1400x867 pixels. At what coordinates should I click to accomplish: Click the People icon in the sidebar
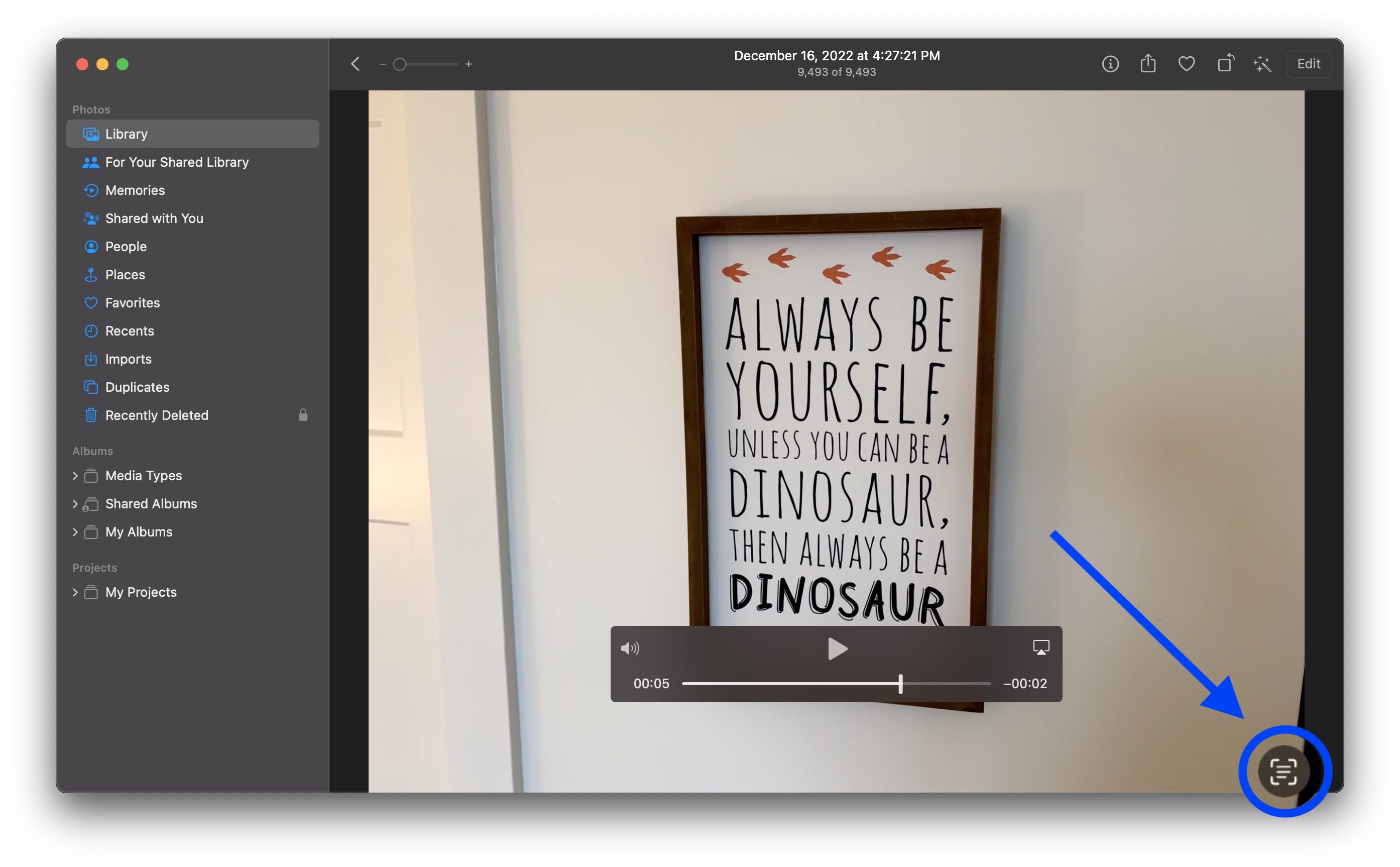pyautogui.click(x=92, y=246)
